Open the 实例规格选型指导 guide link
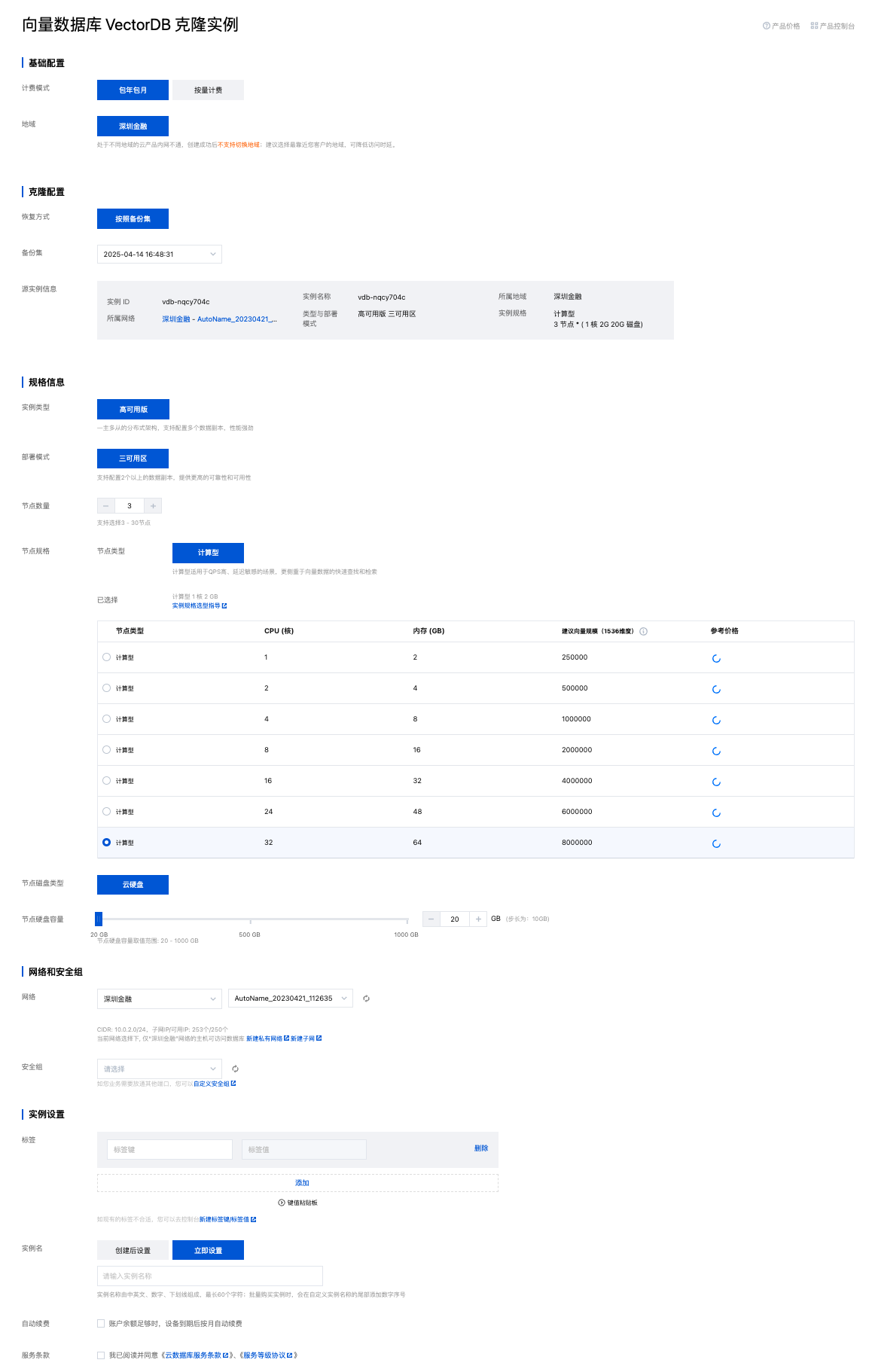This screenshot has height=1372, width=869. click(x=200, y=605)
